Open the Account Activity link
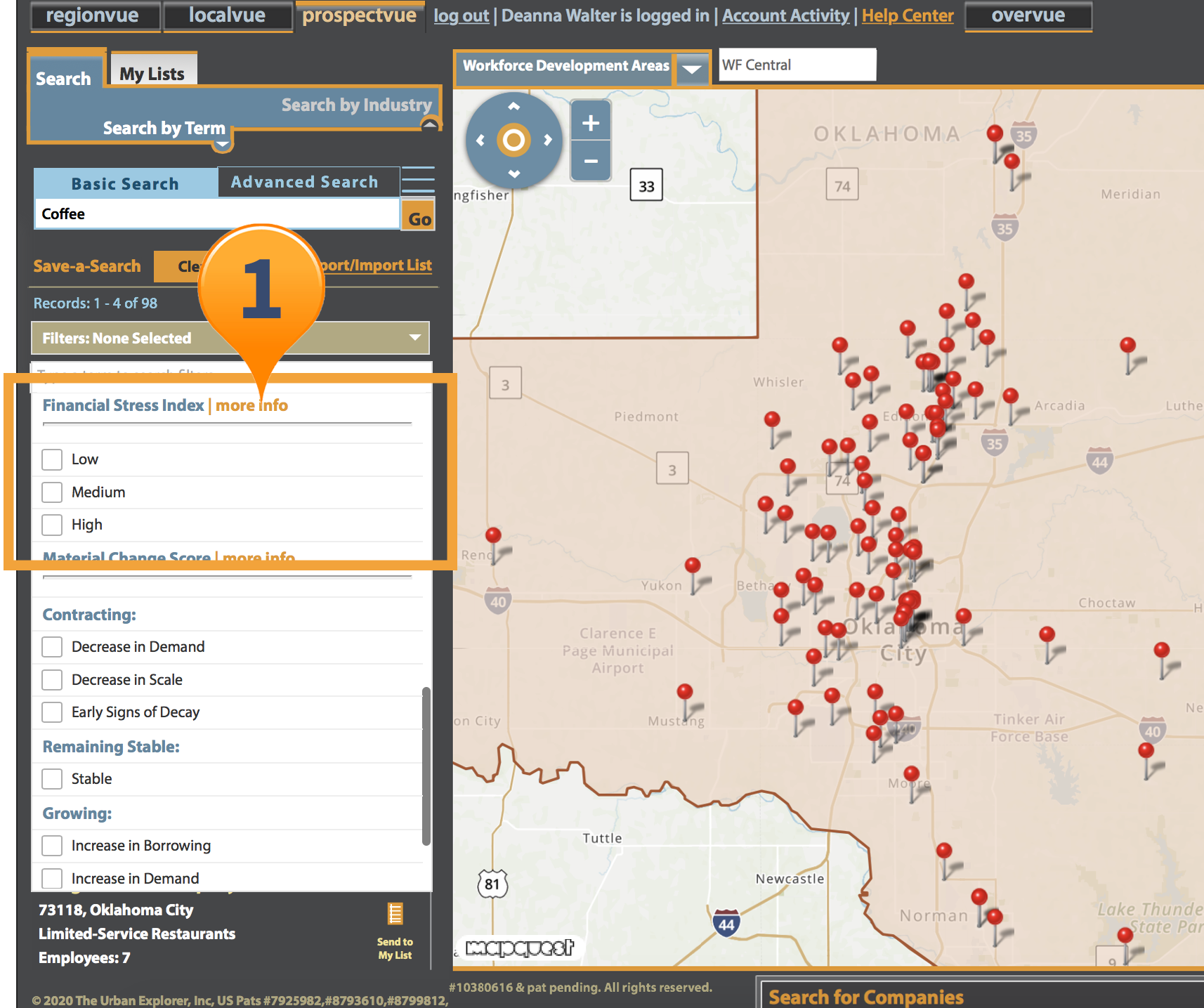Viewport: 1204px width, 1008px height. [785, 15]
